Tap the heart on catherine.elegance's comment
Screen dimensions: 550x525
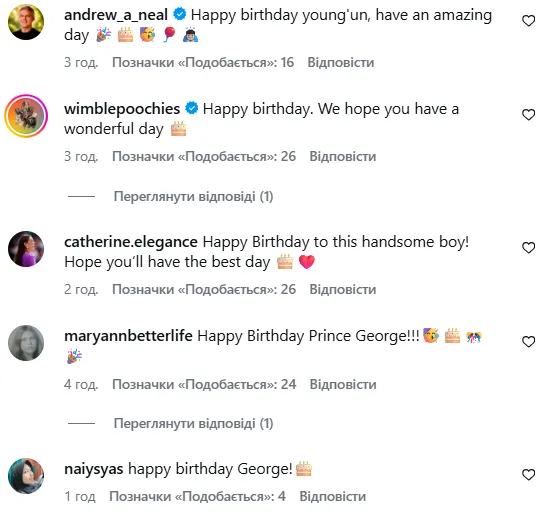528,248
